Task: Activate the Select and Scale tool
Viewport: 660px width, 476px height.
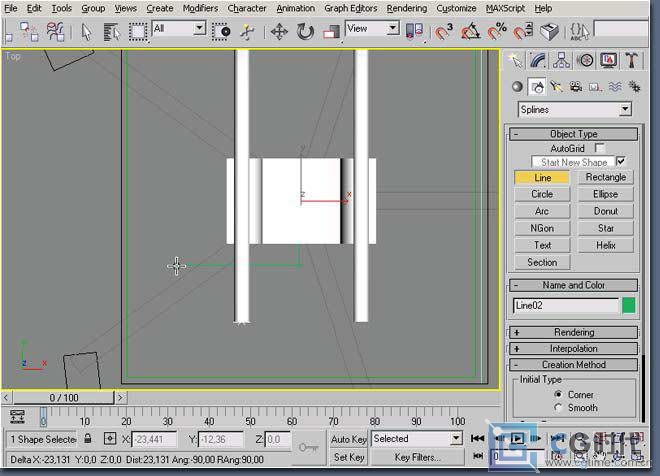Action: click(x=331, y=32)
